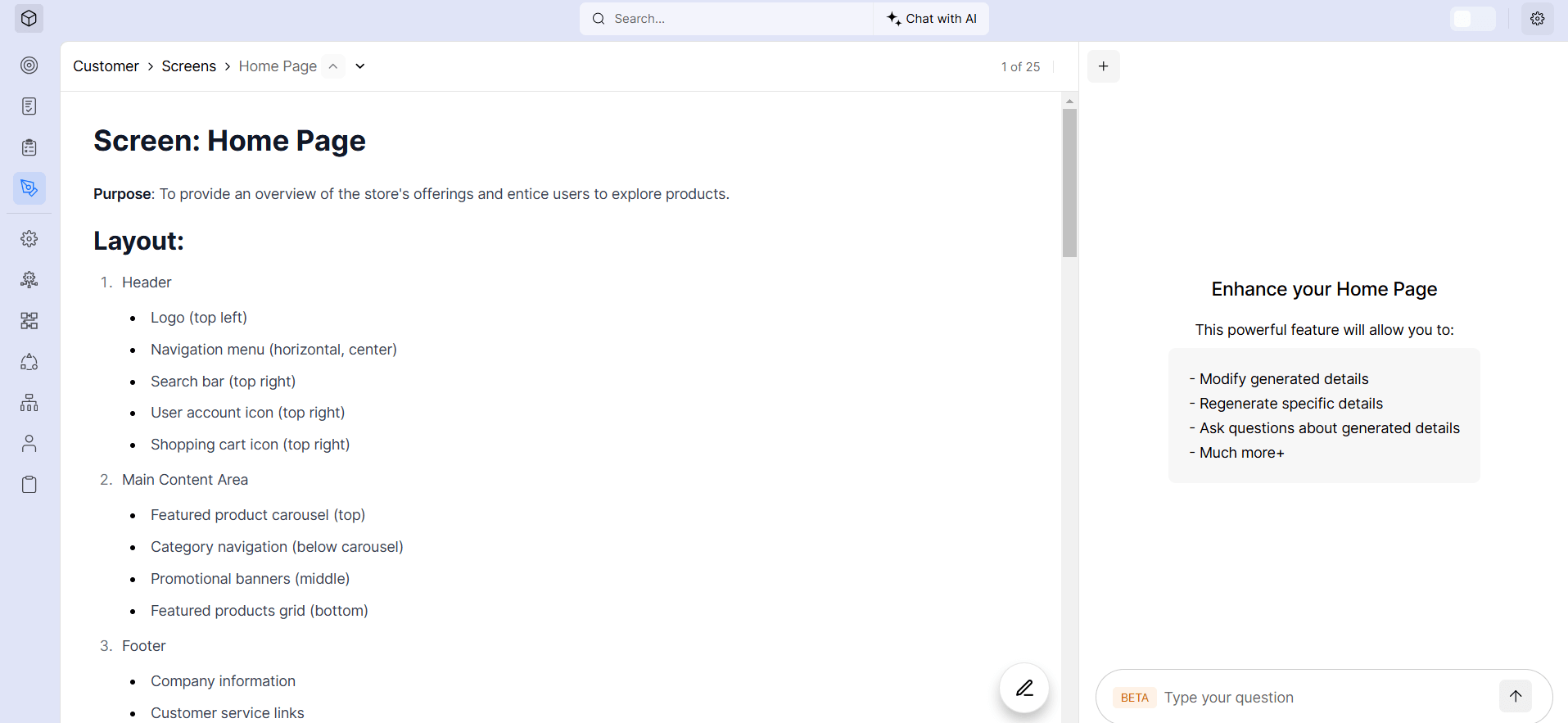Image resolution: width=1568 pixels, height=723 pixels.
Task: Open the target/goals sidebar icon
Action: tap(29, 66)
